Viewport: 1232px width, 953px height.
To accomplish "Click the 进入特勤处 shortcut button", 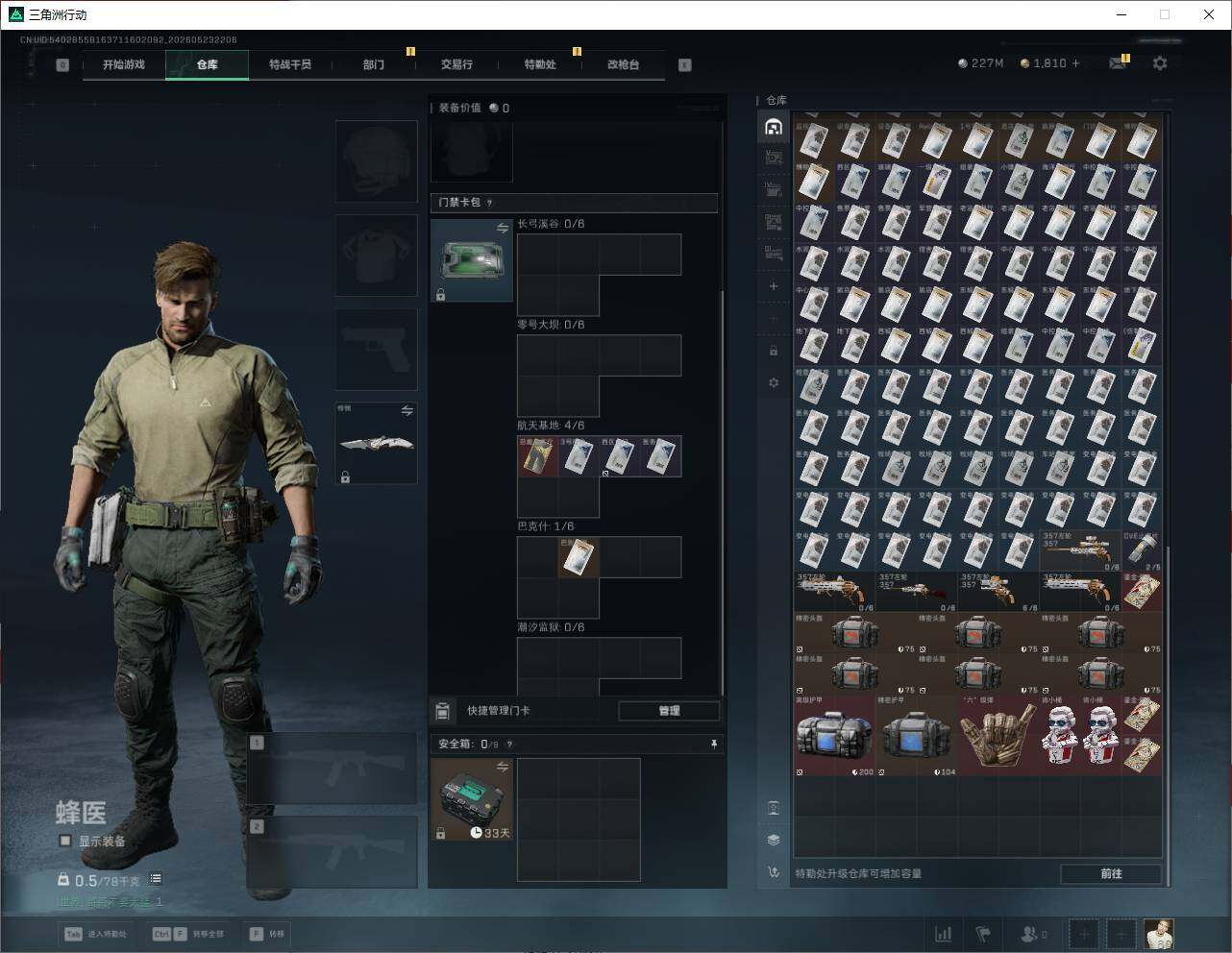I will (x=96, y=934).
